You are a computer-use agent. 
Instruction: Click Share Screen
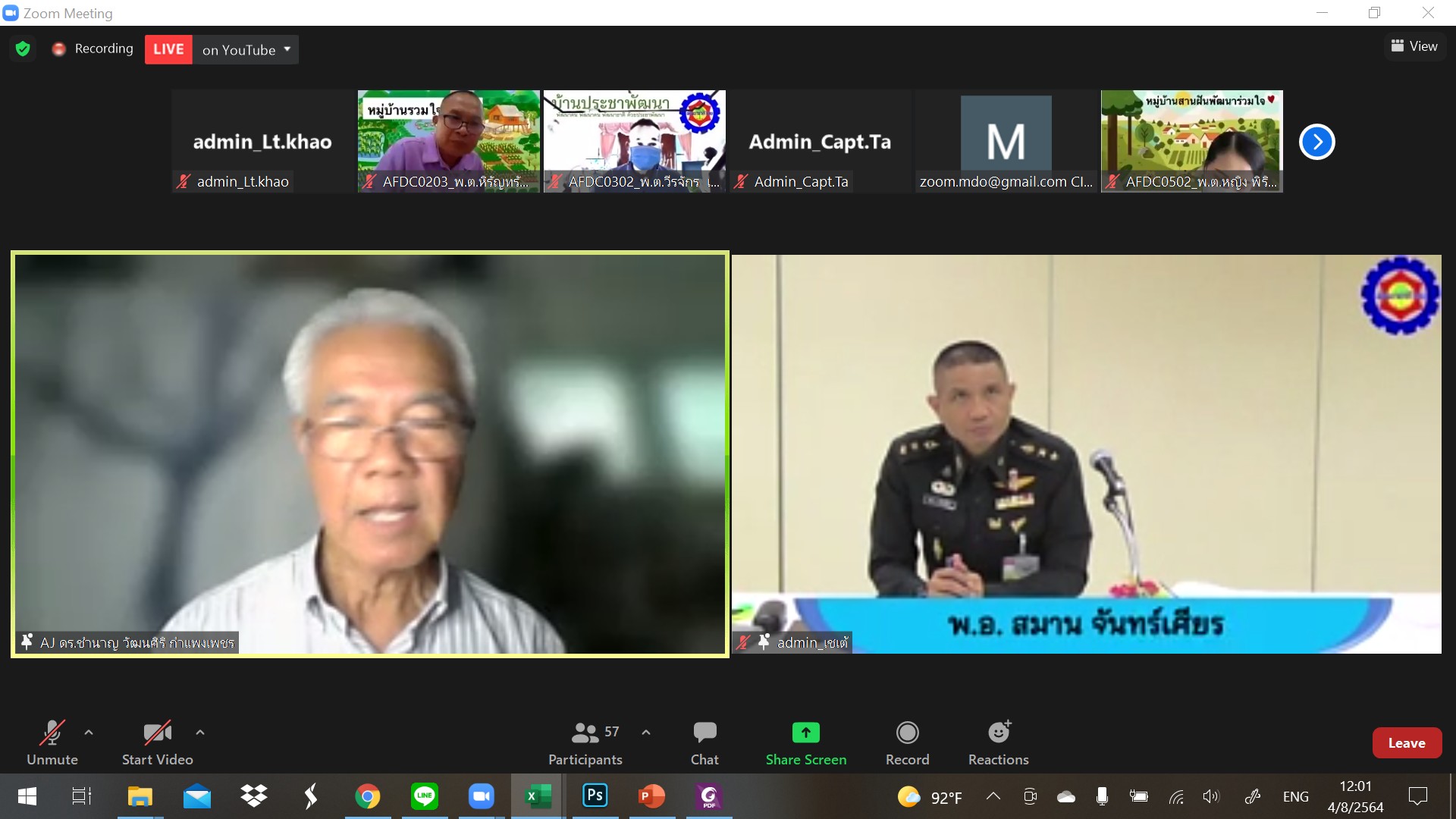[805, 743]
